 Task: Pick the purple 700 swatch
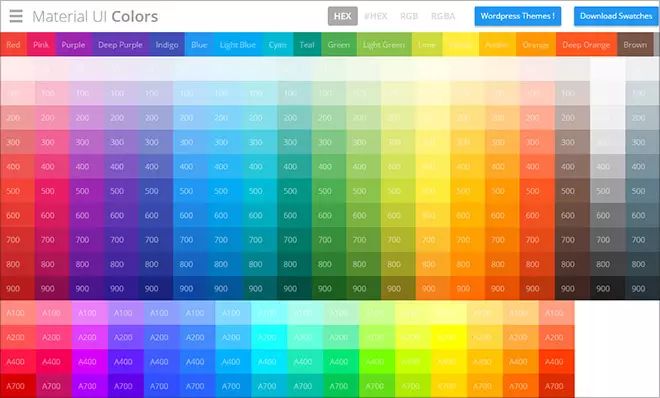coord(86,240)
